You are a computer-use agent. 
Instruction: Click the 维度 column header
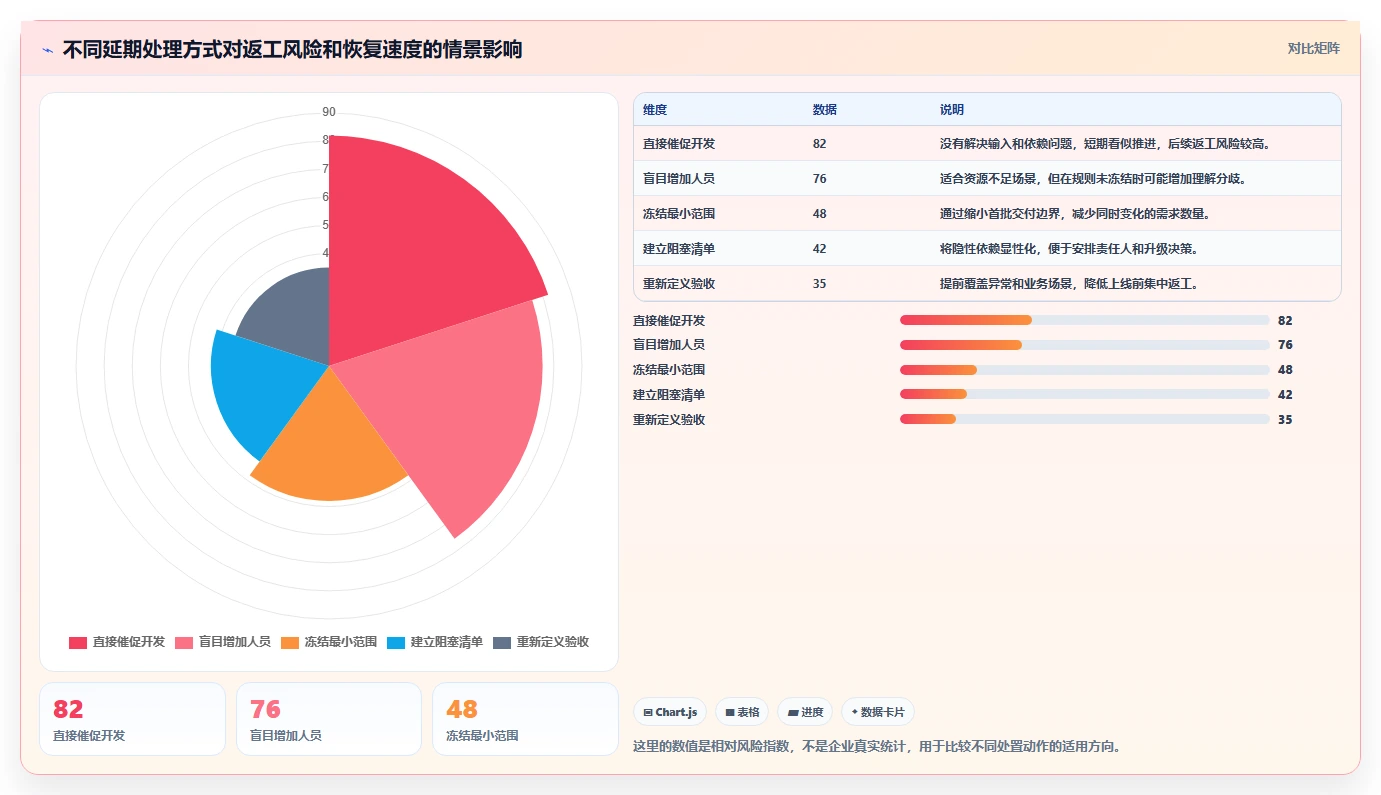655,109
